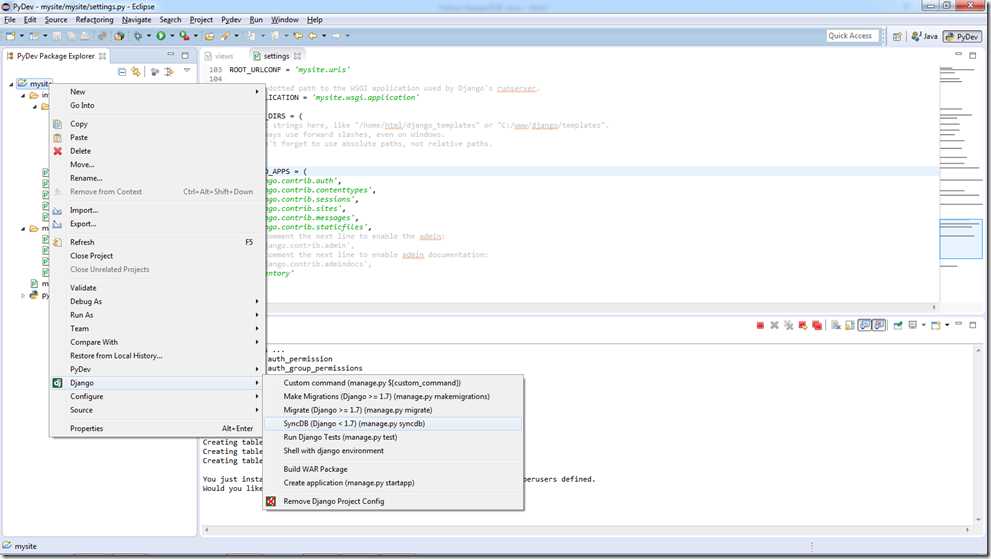
Task: Open the Open Console dropdown arrow
Action: coord(947,325)
